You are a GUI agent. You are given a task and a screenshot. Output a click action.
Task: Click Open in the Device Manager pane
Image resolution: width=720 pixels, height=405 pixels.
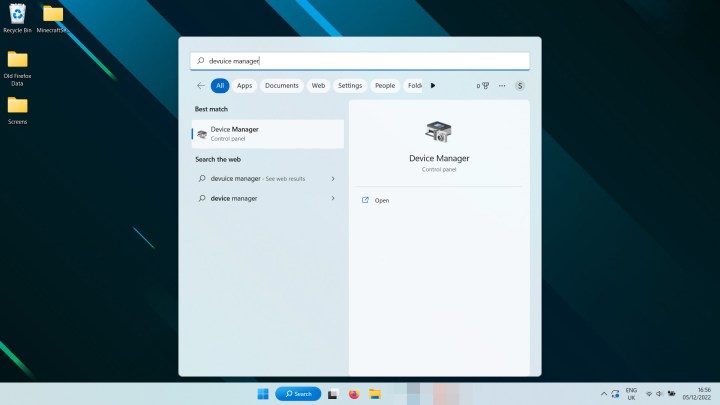pyautogui.click(x=381, y=201)
